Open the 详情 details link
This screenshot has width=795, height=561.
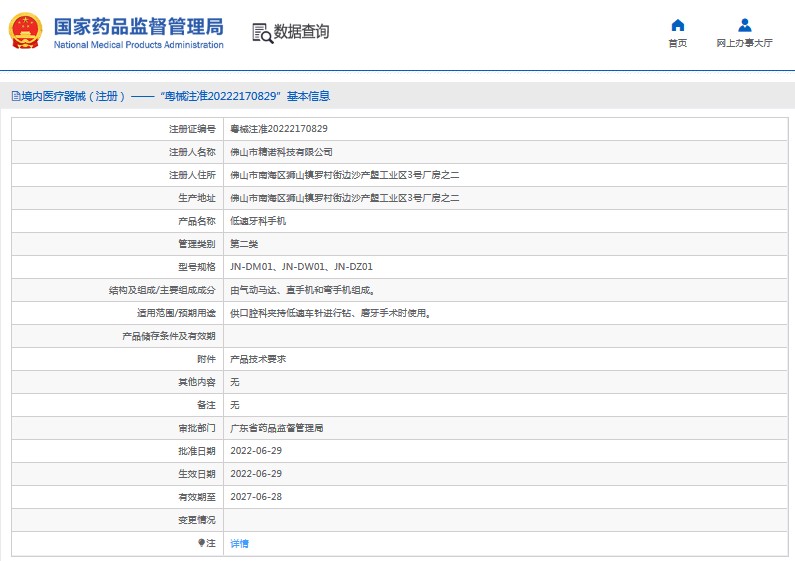click(x=239, y=543)
